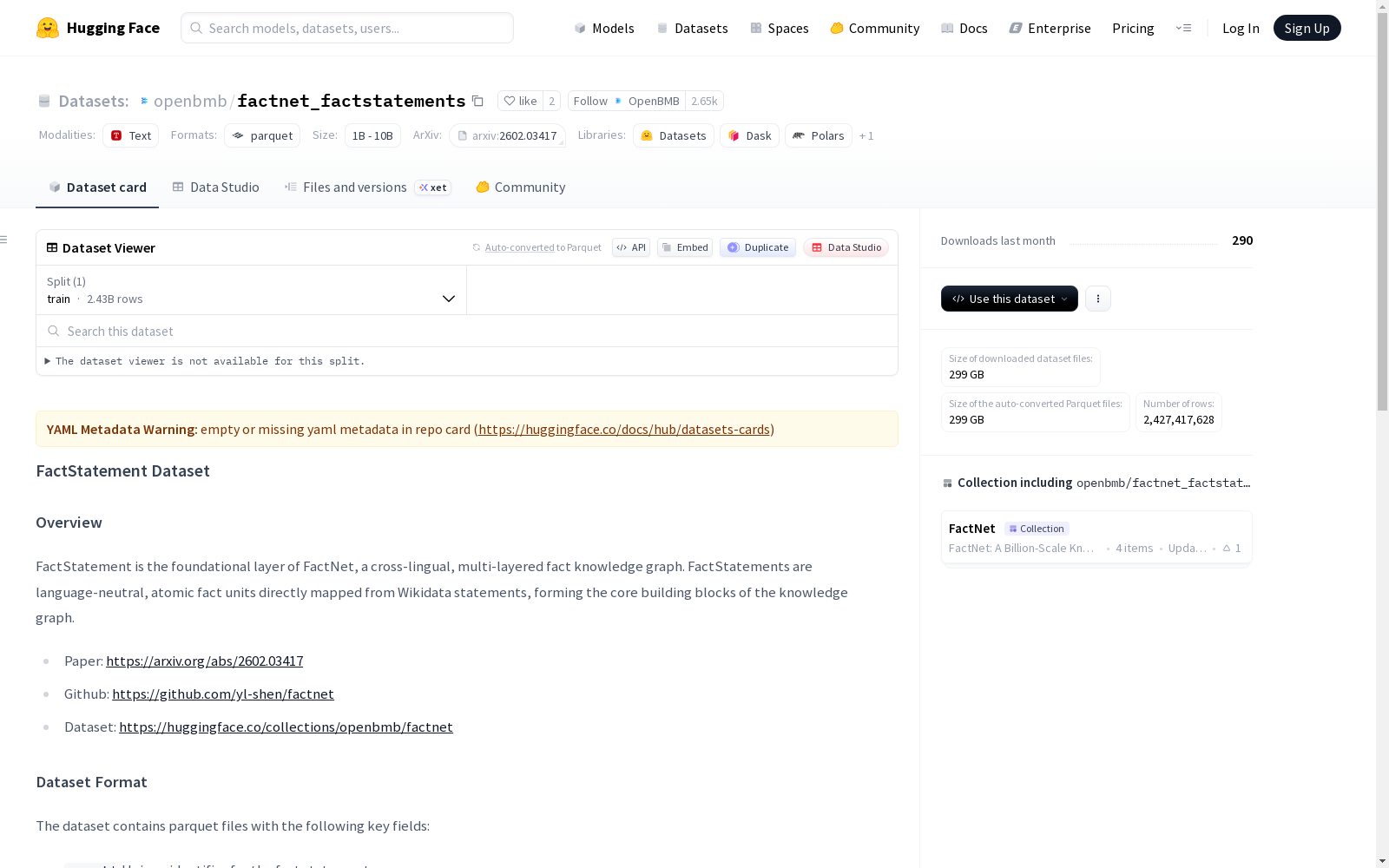Open the FactNet collection card

[1096, 537]
